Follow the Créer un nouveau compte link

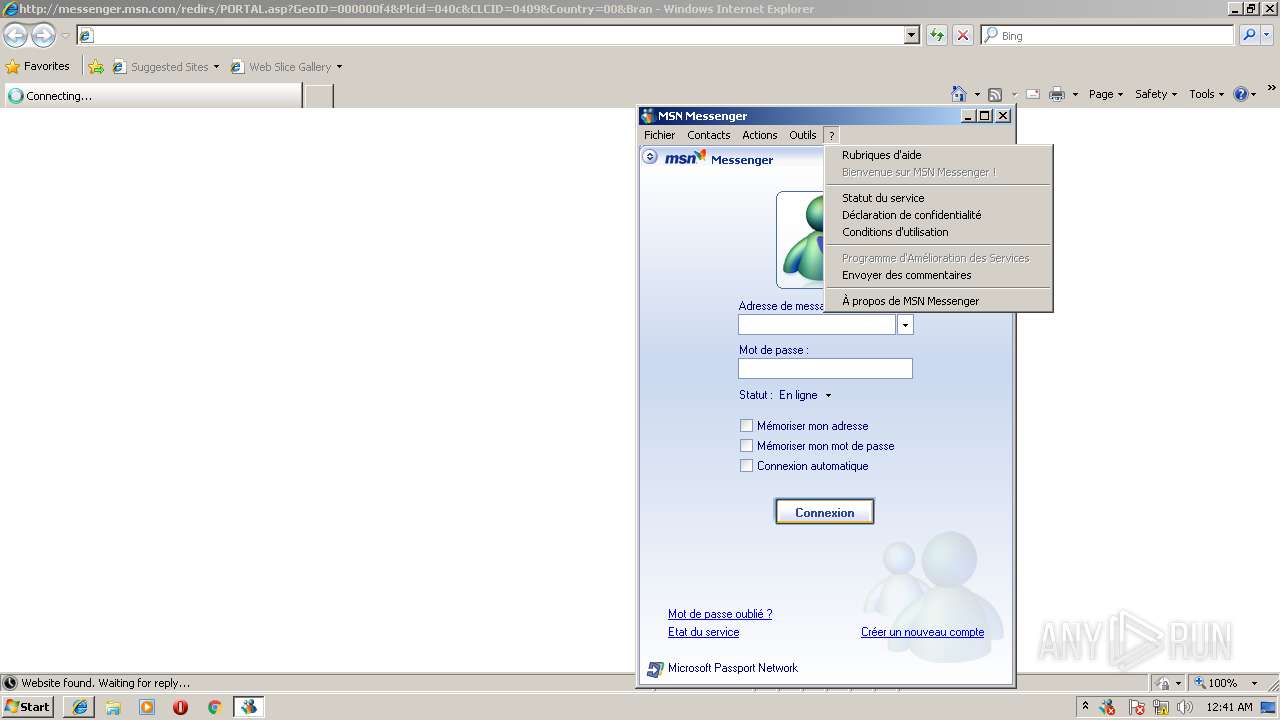tap(922, 632)
